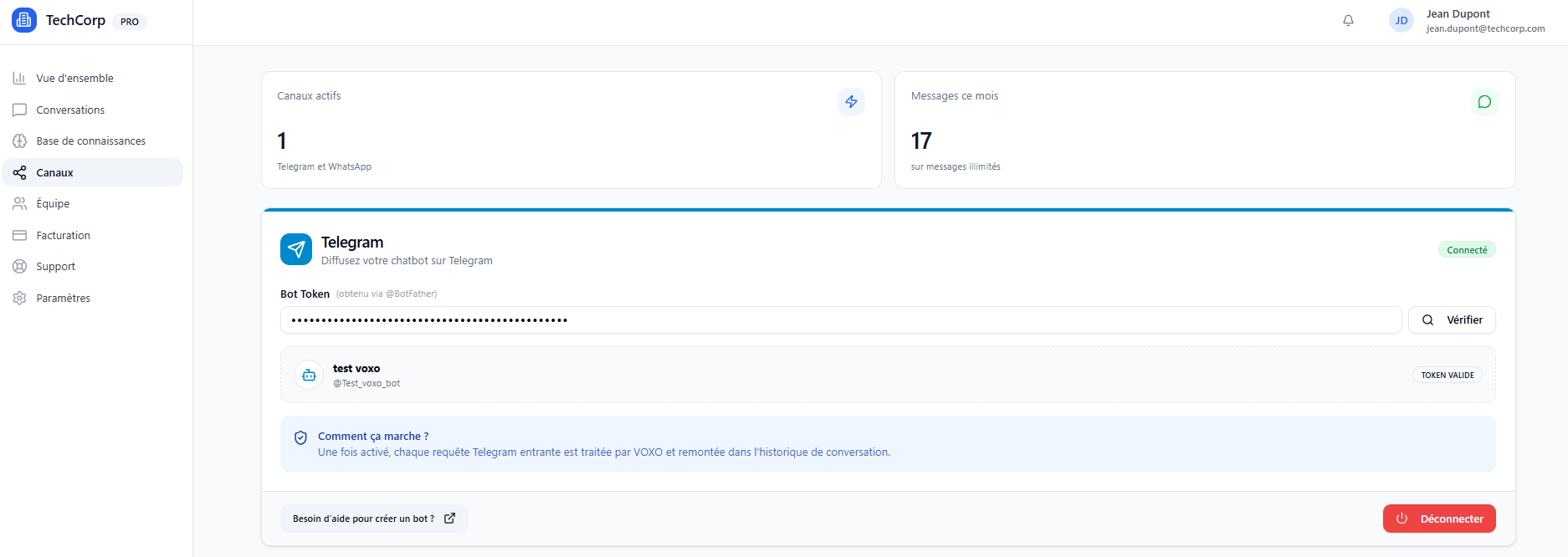Click the Déconnecter text label
The height and width of the screenshot is (557, 1568).
tap(1452, 519)
